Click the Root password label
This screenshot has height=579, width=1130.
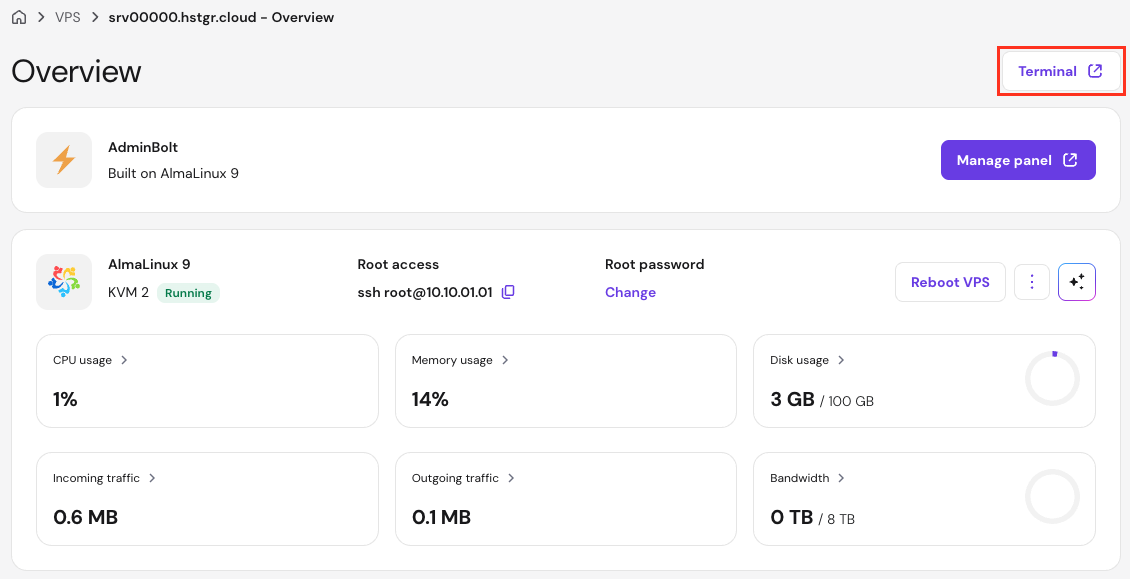pos(654,265)
